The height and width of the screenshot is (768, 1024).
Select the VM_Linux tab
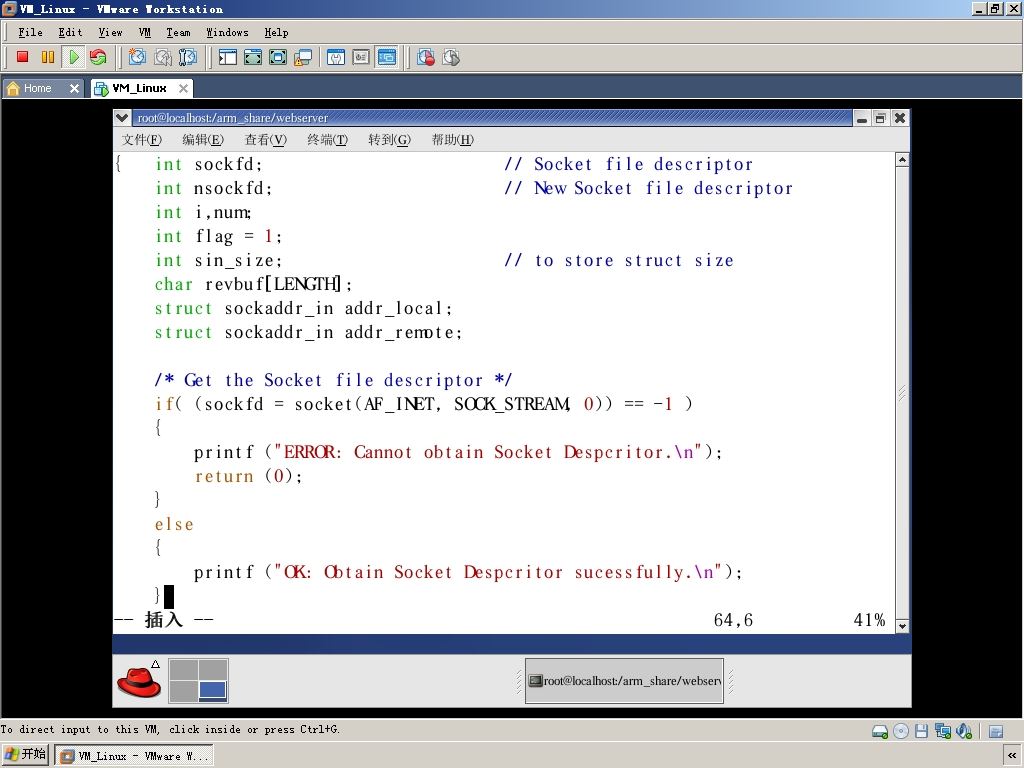click(139, 88)
